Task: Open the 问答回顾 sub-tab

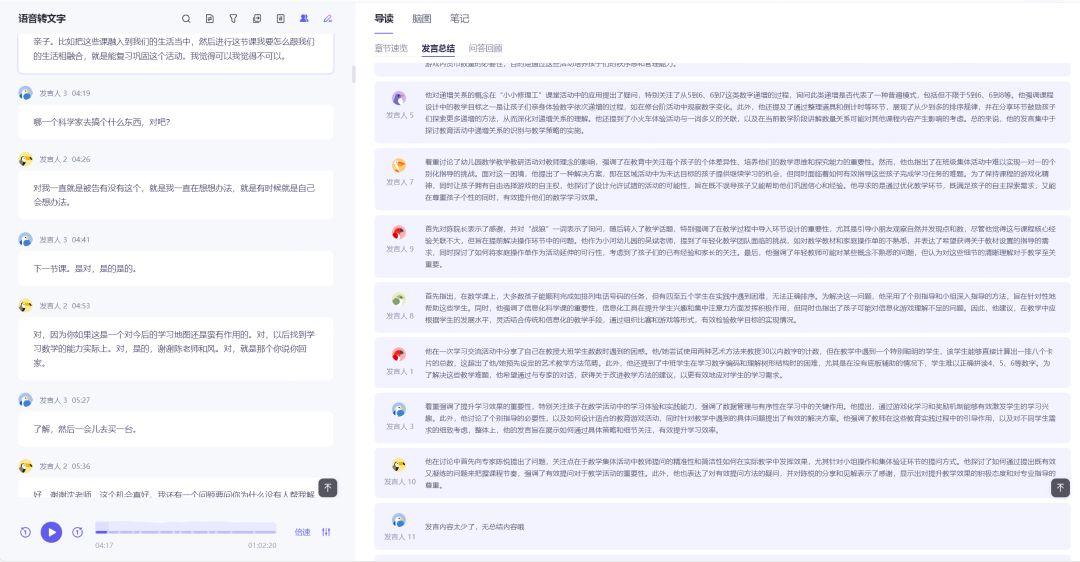Action: pos(486,48)
